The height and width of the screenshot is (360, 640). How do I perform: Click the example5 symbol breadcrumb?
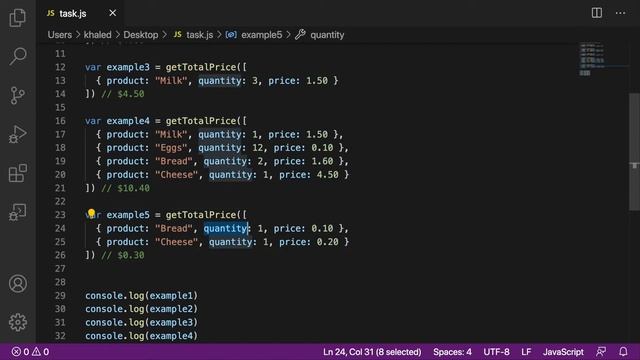tap(254, 35)
